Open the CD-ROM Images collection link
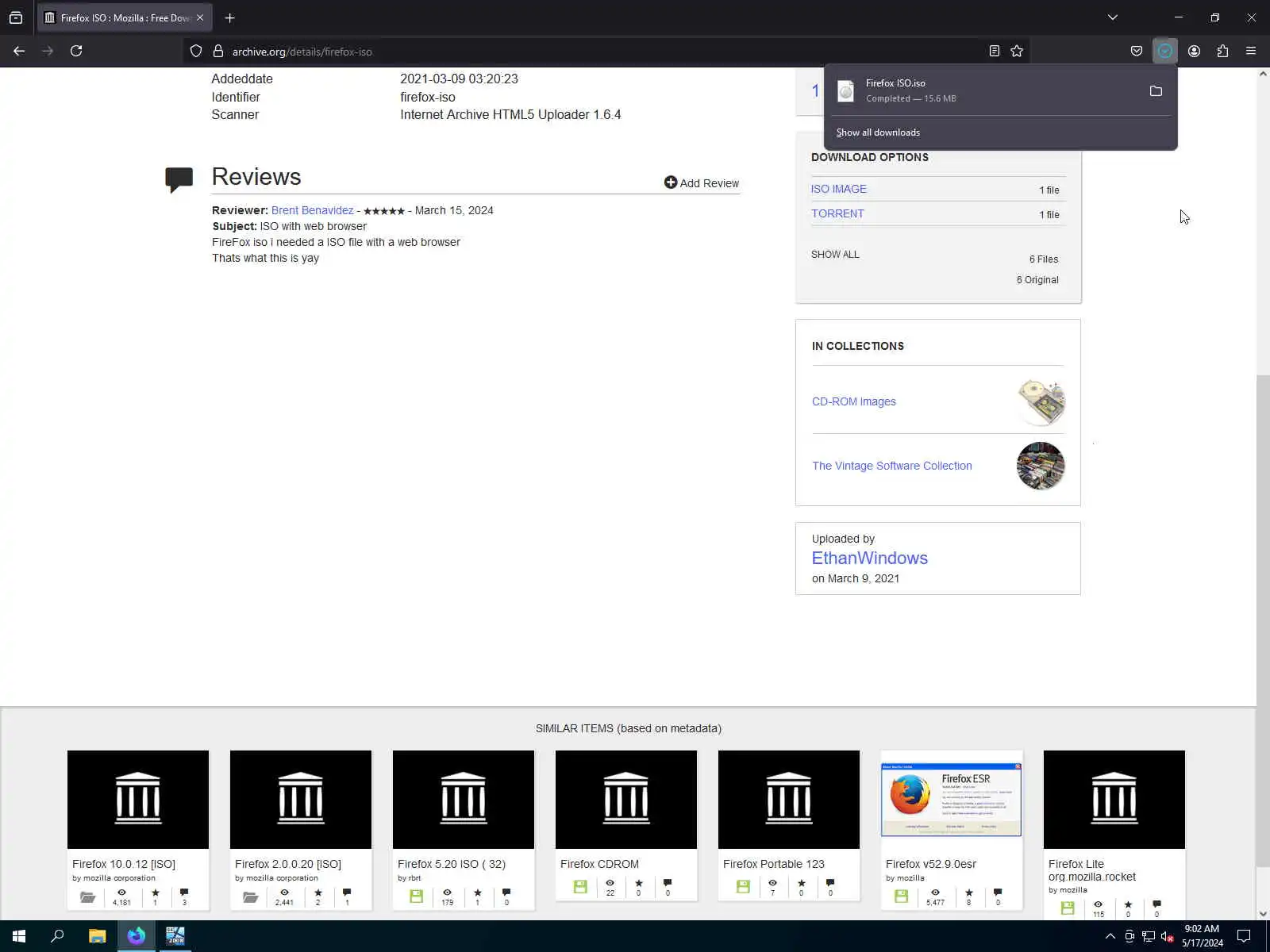Image resolution: width=1270 pixels, height=952 pixels. pyautogui.click(x=853, y=401)
